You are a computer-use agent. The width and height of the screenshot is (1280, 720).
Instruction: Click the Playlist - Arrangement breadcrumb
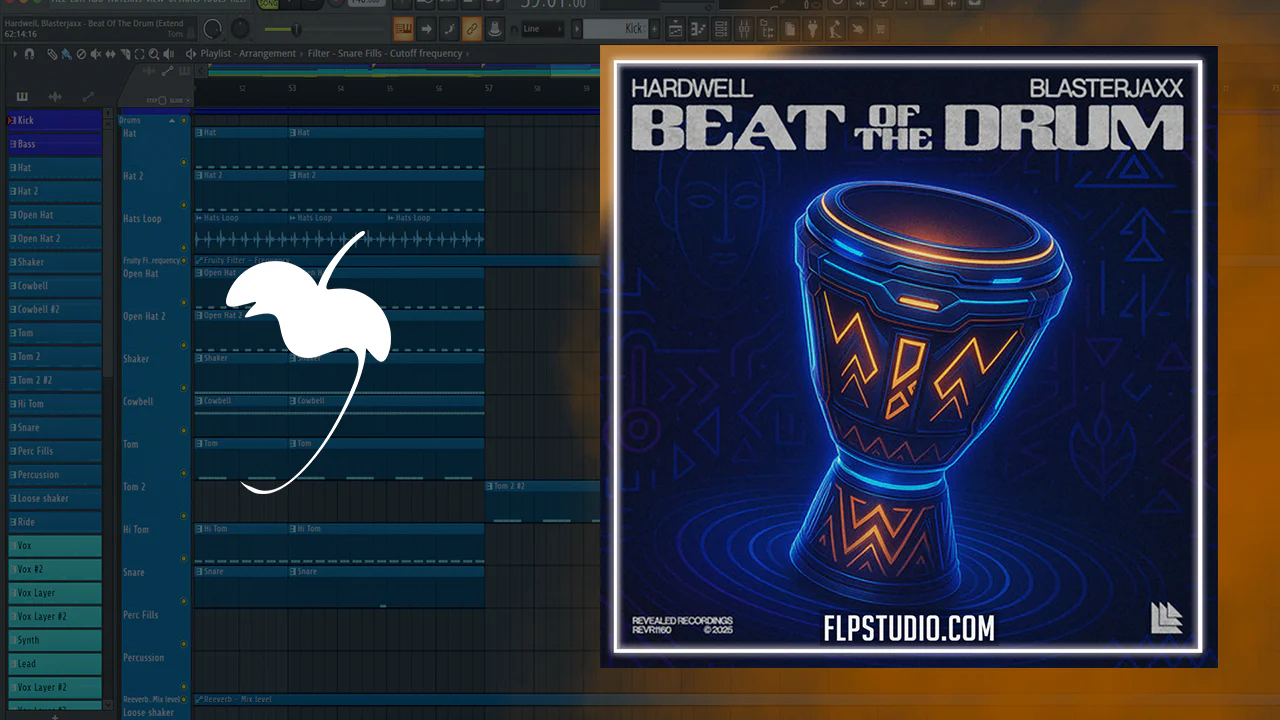pos(248,54)
